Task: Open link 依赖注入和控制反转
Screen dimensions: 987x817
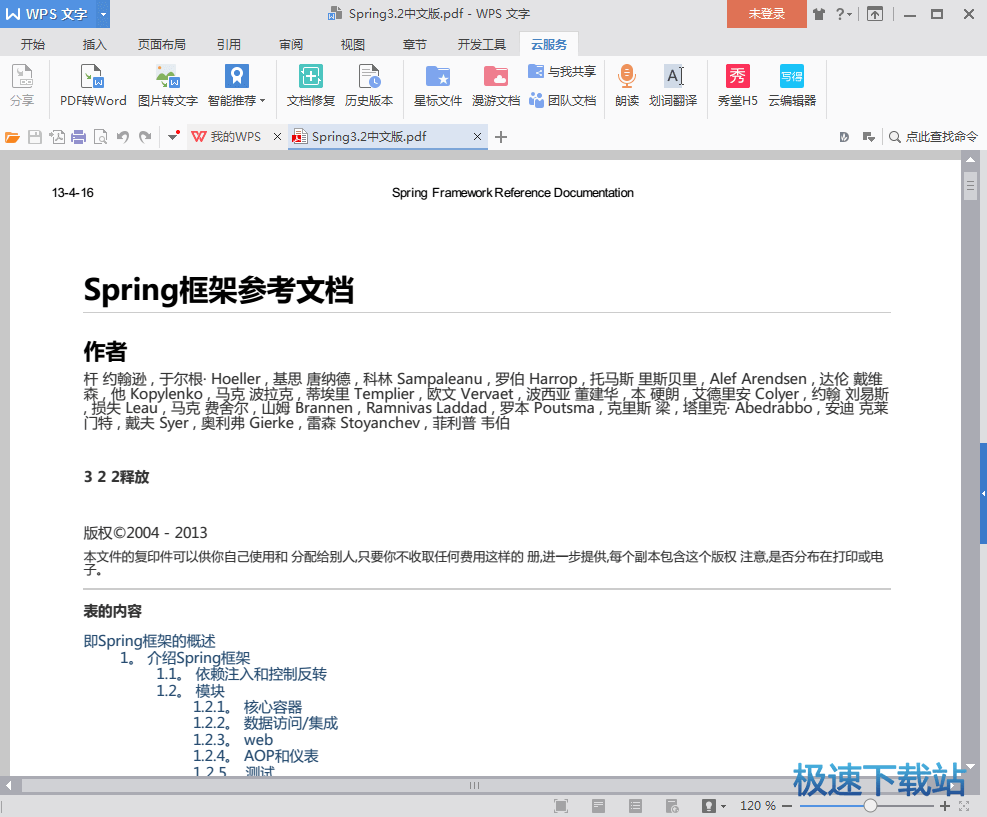Action: (x=261, y=674)
